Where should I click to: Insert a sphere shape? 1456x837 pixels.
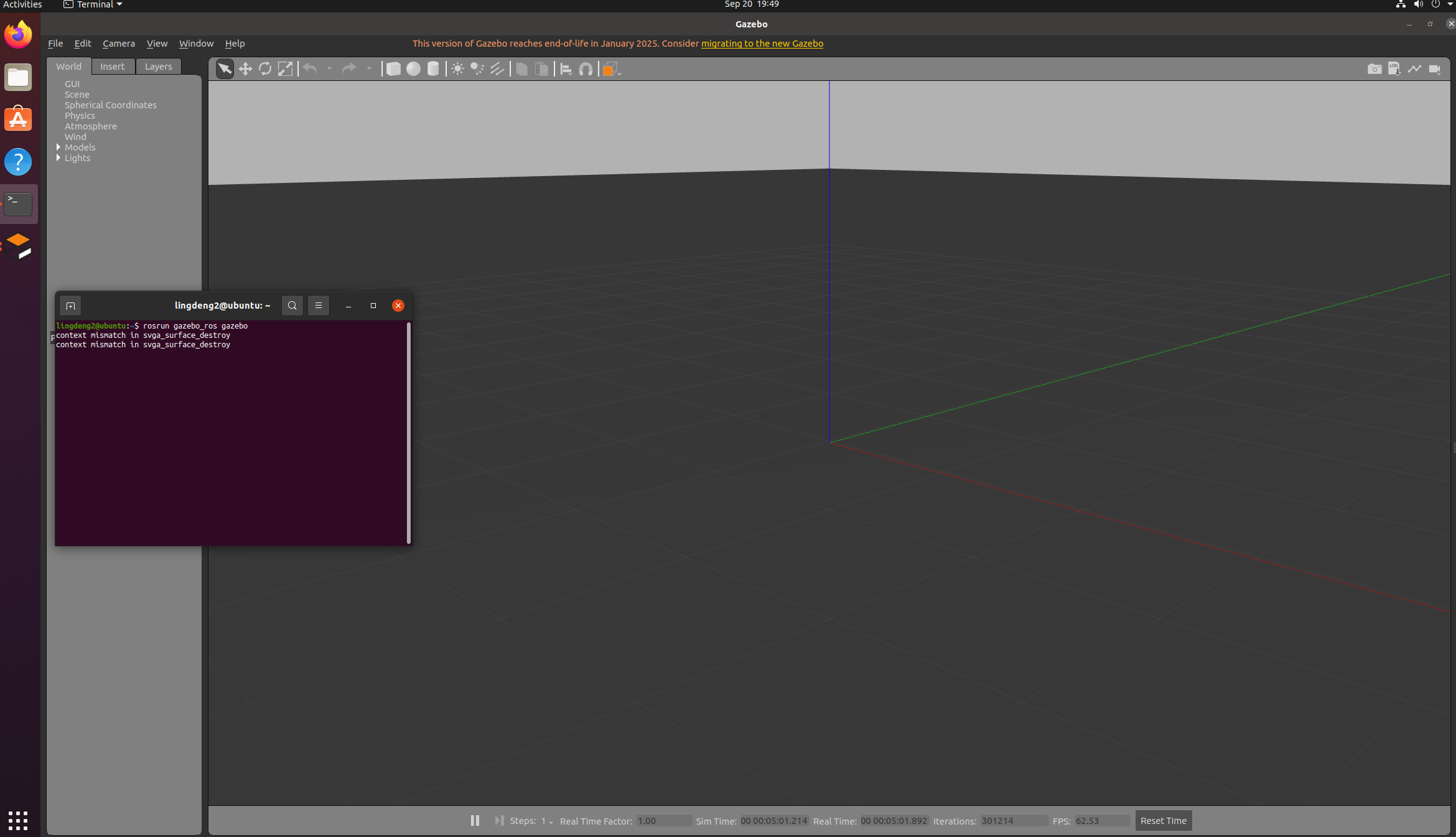coord(413,69)
